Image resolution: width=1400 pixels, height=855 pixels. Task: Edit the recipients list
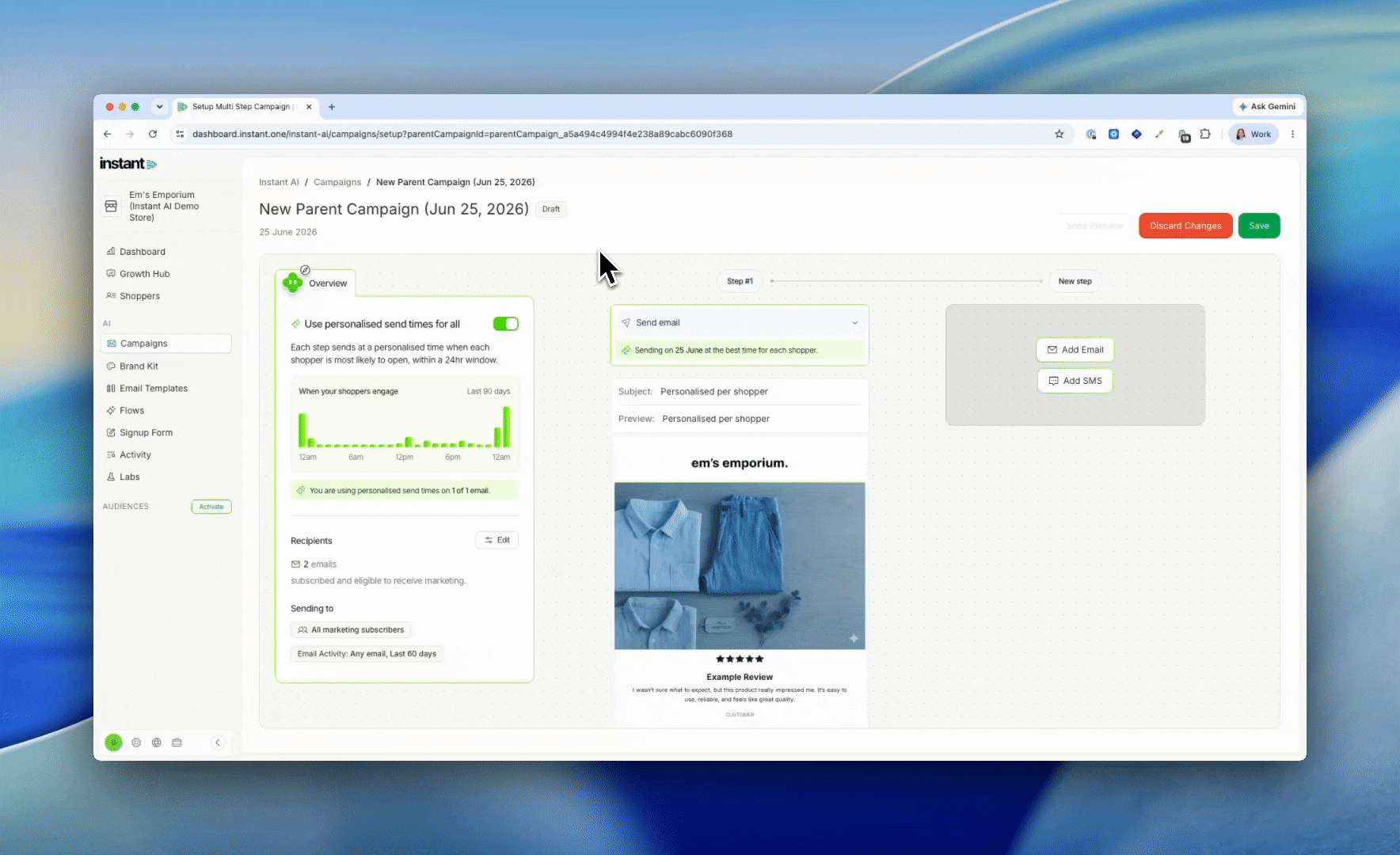tap(497, 540)
